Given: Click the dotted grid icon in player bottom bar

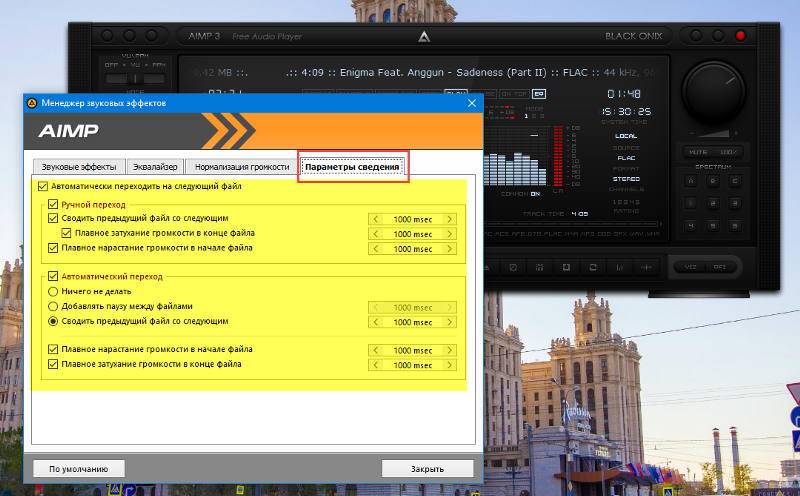Looking at the screenshot, I should coord(539,267).
